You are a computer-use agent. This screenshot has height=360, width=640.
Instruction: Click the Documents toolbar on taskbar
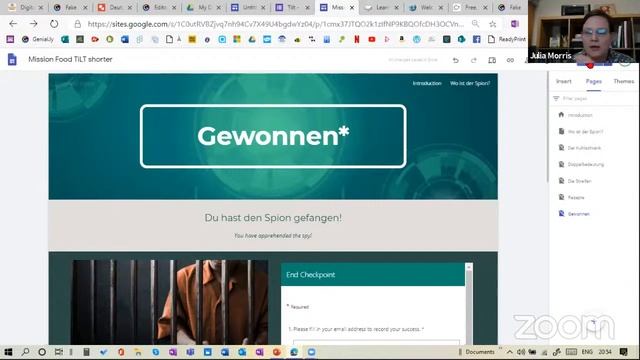480,352
